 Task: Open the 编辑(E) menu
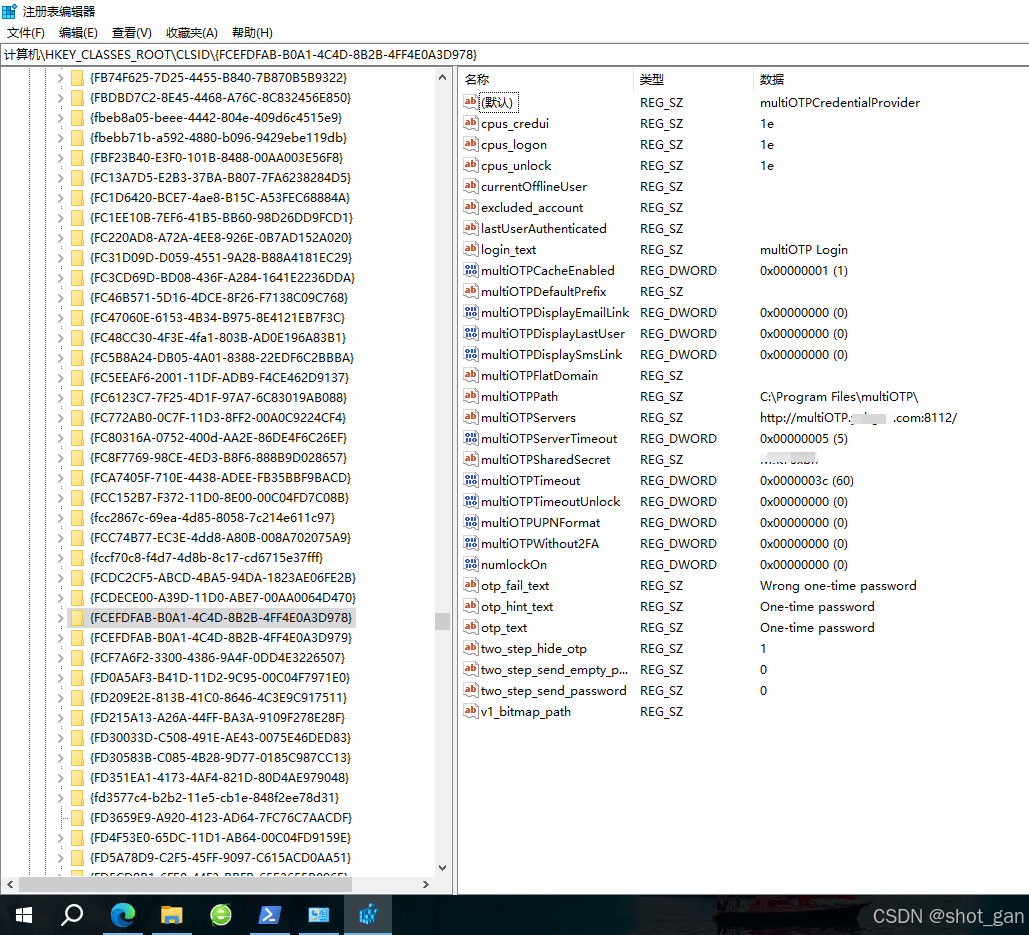[78, 33]
